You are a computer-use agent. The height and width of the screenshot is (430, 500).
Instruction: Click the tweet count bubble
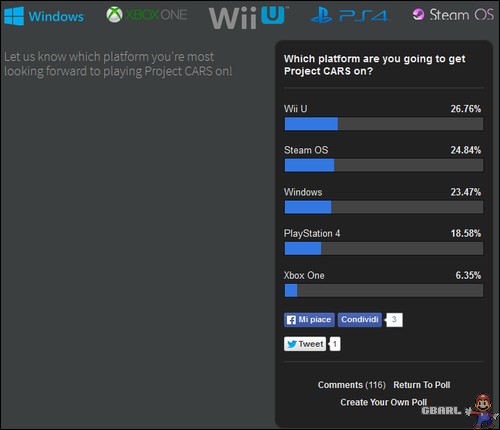click(x=335, y=344)
